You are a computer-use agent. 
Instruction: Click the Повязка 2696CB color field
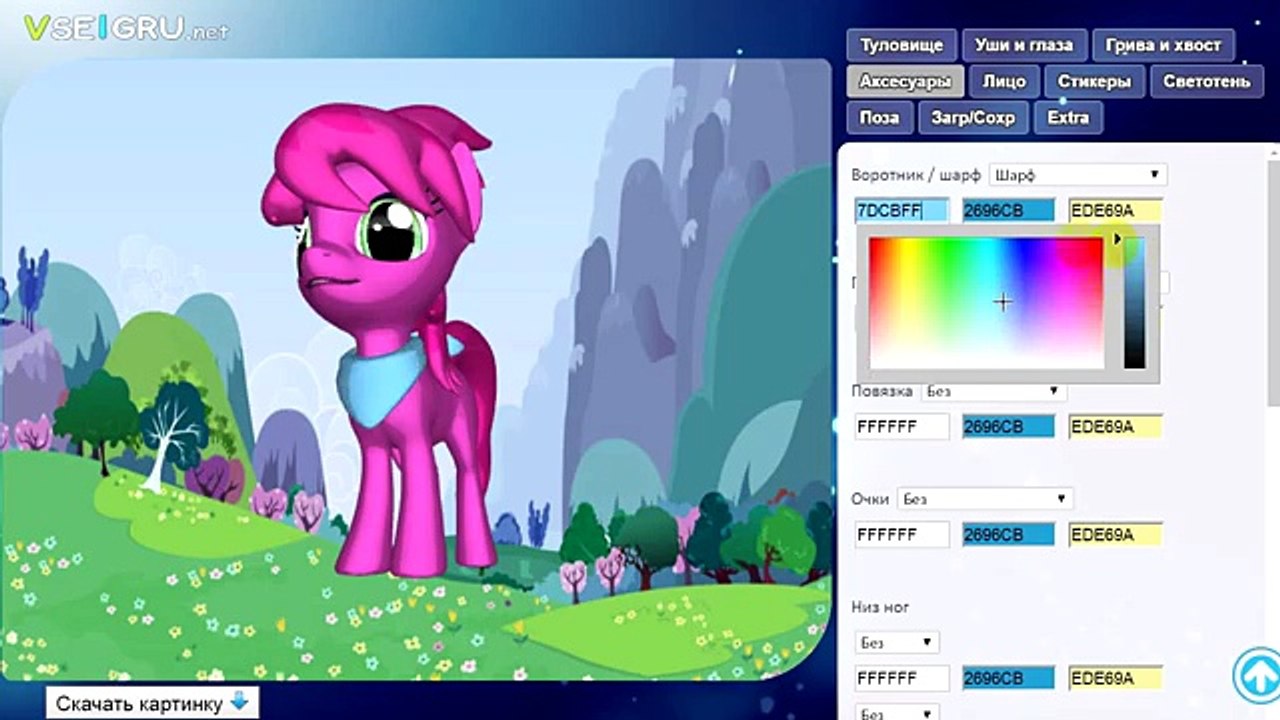click(x=1008, y=427)
